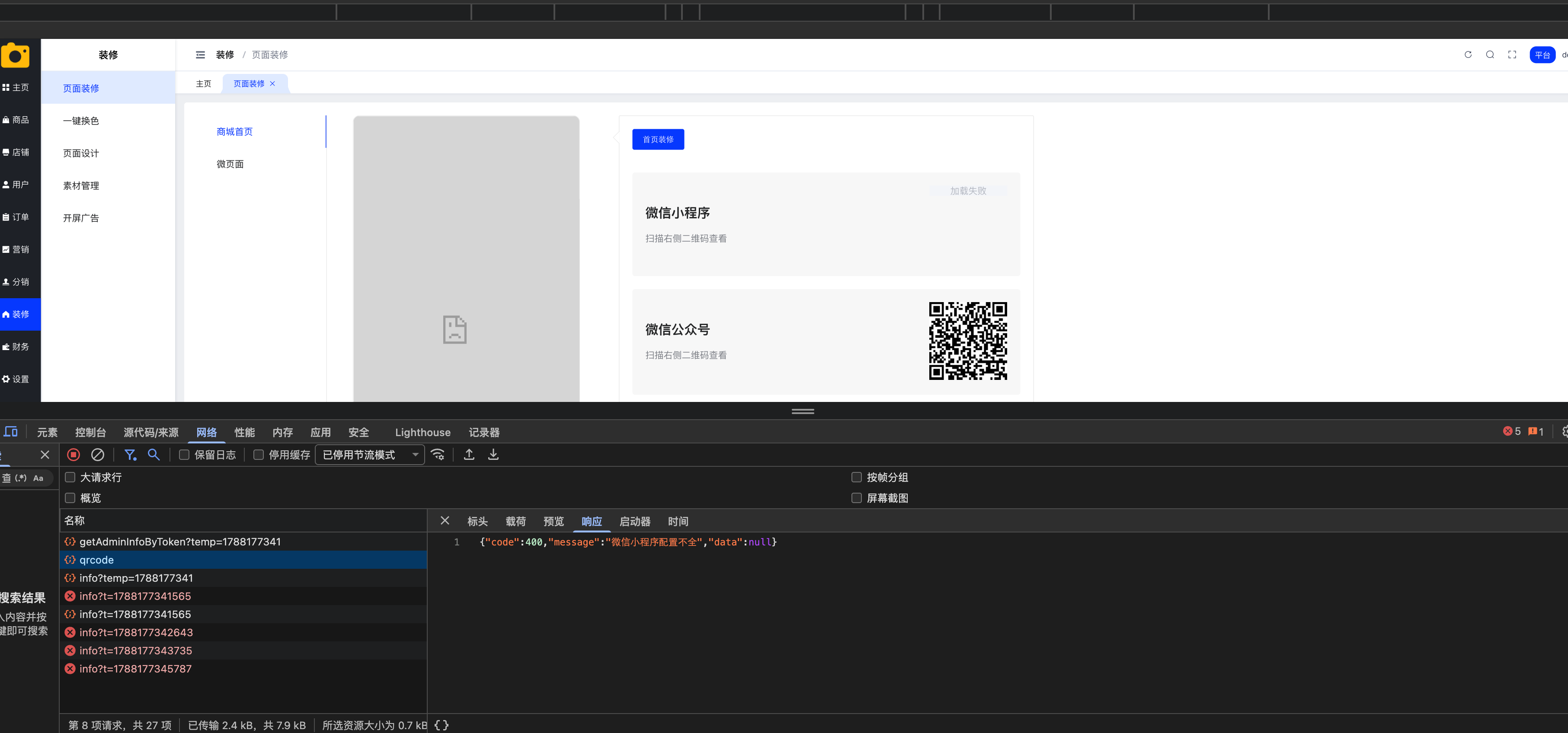Switch to the 控制台 devtools tab
Image resolution: width=1568 pixels, height=733 pixels.
[x=90, y=432]
